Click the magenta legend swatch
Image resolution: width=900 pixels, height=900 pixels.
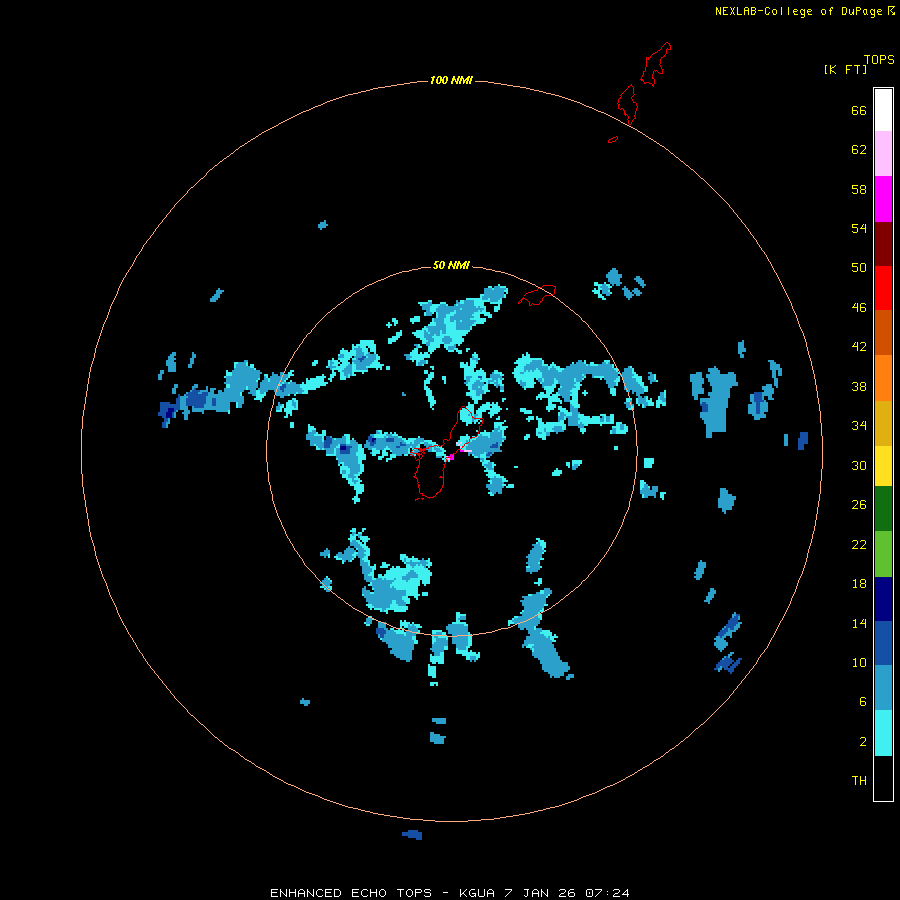click(883, 199)
